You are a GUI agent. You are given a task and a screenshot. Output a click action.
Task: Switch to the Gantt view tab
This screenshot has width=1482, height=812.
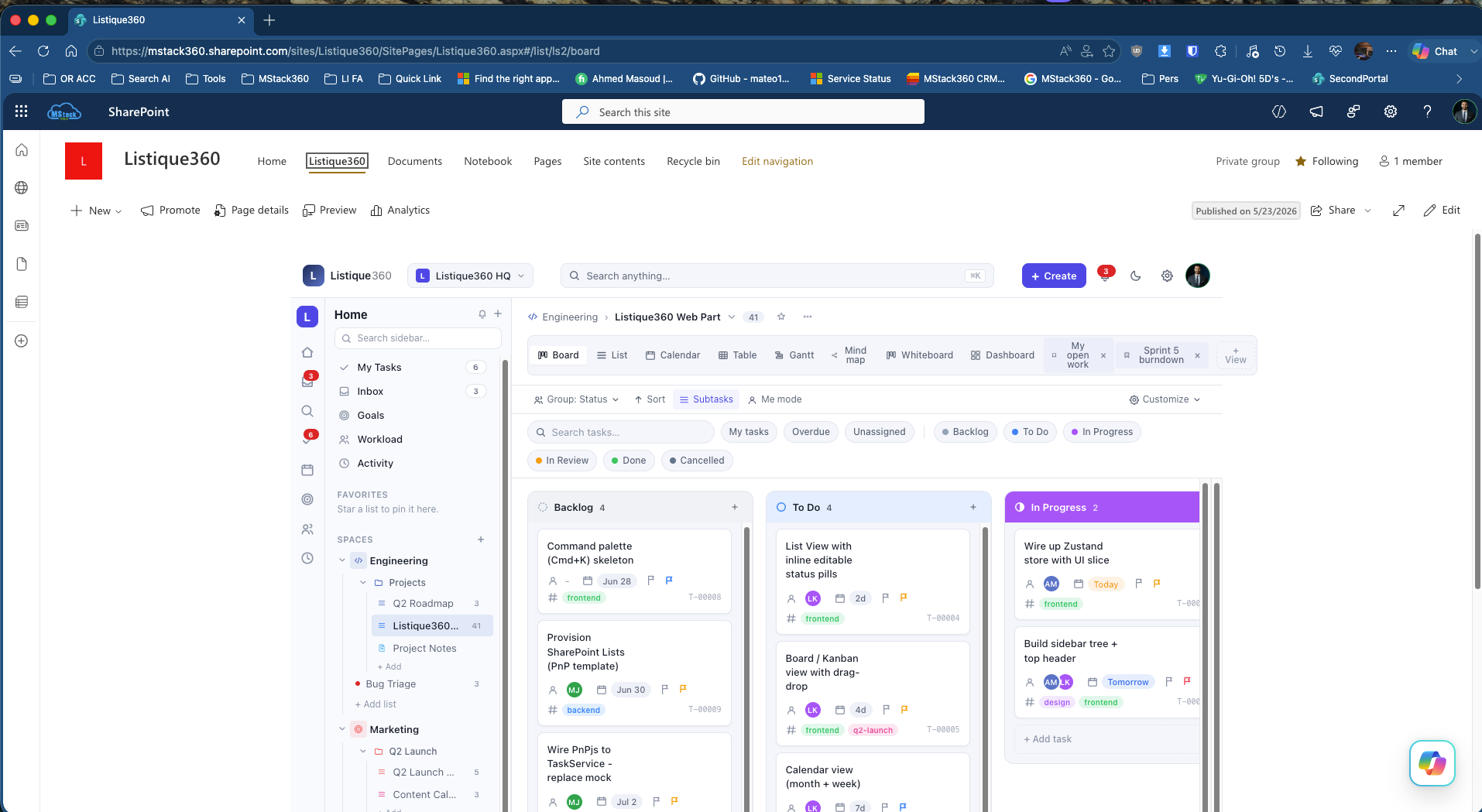tap(794, 355)
